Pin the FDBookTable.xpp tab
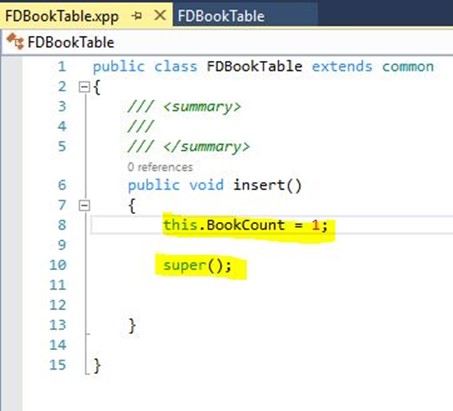The height and width of the screenshot is (411, 453). [137, 16]
